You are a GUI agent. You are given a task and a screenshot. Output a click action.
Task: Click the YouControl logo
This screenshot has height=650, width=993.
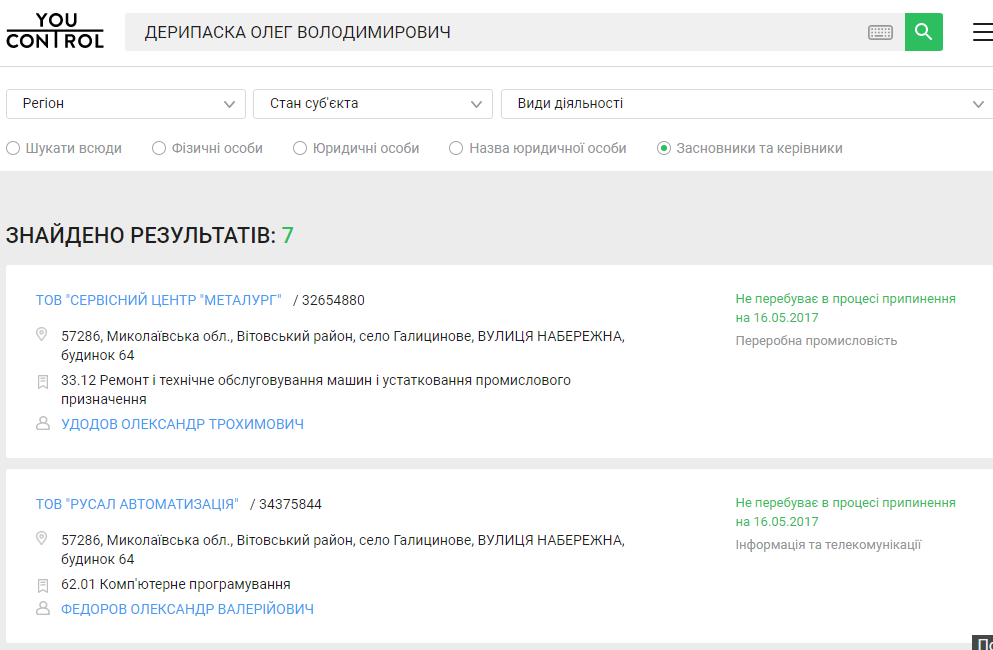click(55, 31)
